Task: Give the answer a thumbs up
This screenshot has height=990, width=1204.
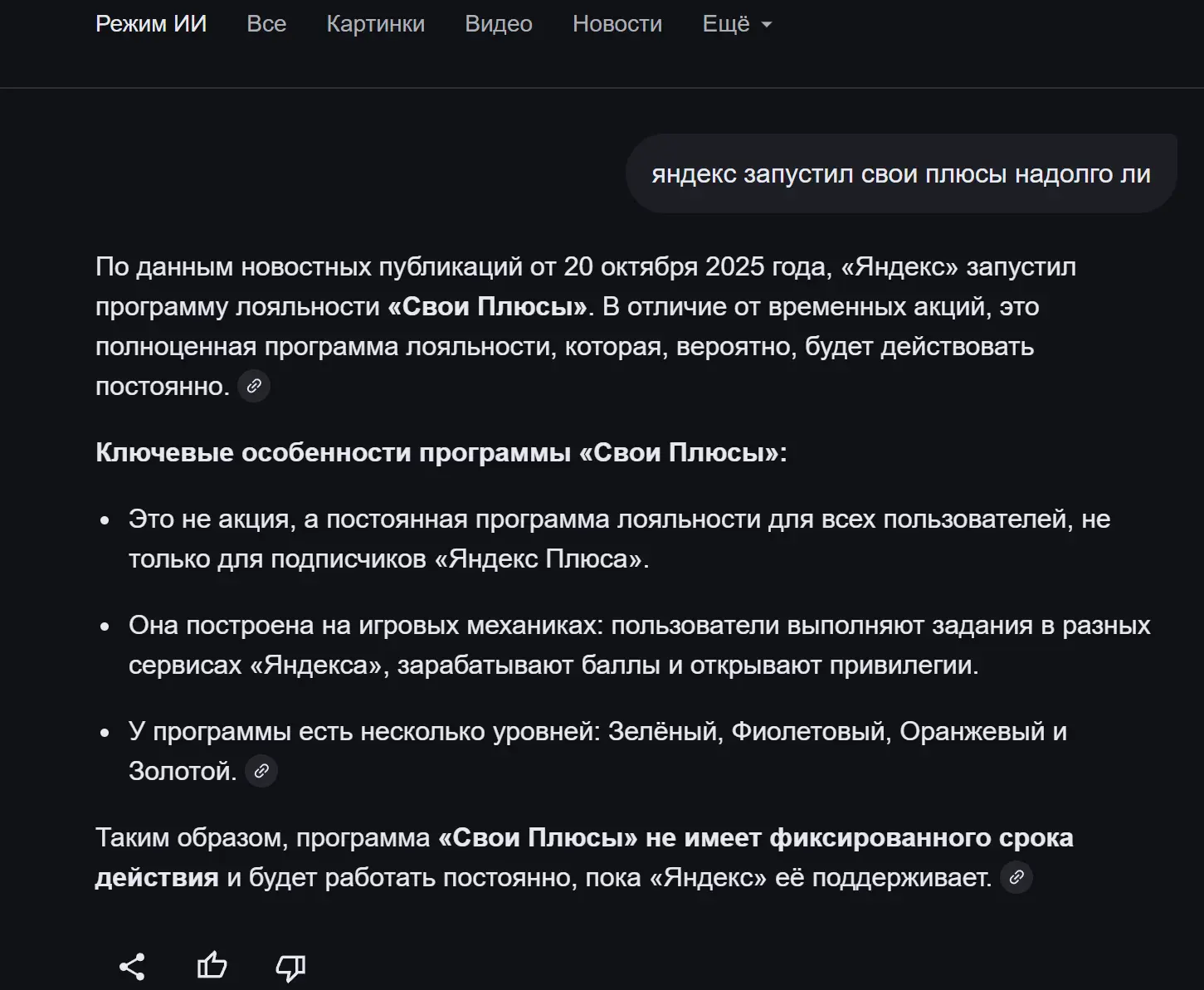Action: click(x=212, y=966)
